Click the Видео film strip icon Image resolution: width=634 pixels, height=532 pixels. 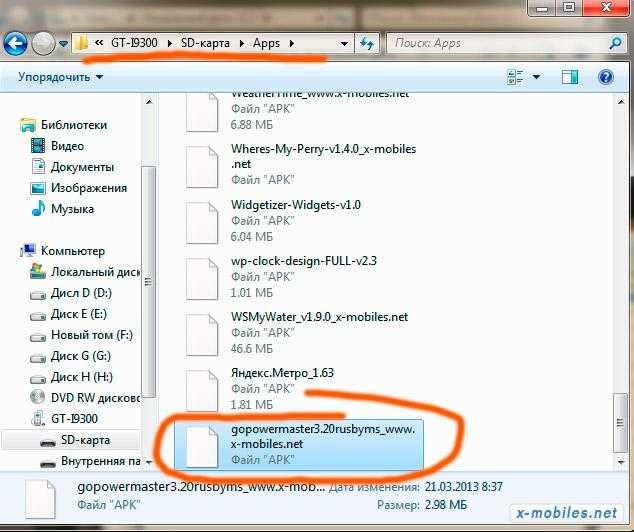pos(38,146)
